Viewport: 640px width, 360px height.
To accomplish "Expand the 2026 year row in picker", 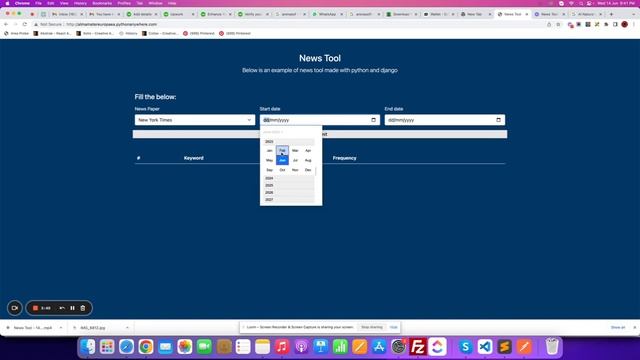I will [x=289, y=192].
